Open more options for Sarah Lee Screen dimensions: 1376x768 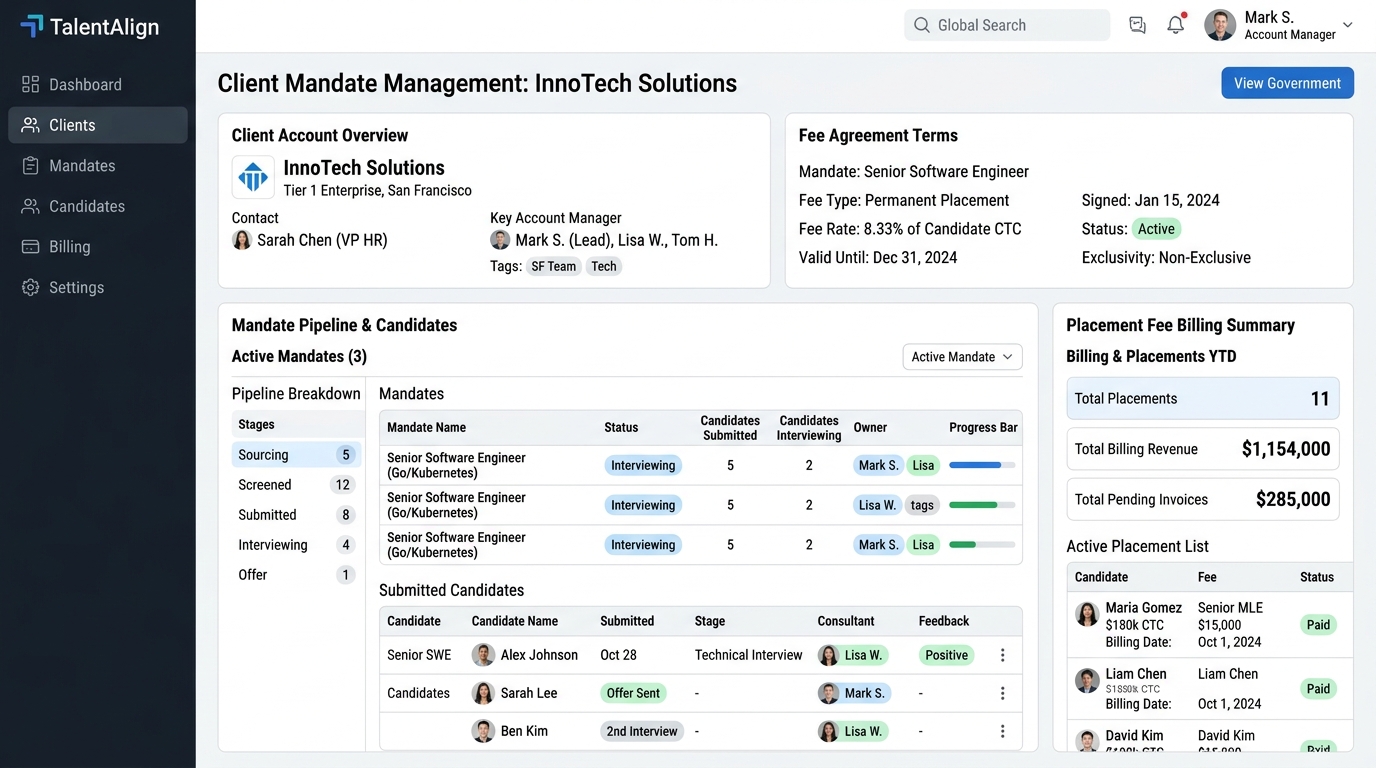point(1002,693)
